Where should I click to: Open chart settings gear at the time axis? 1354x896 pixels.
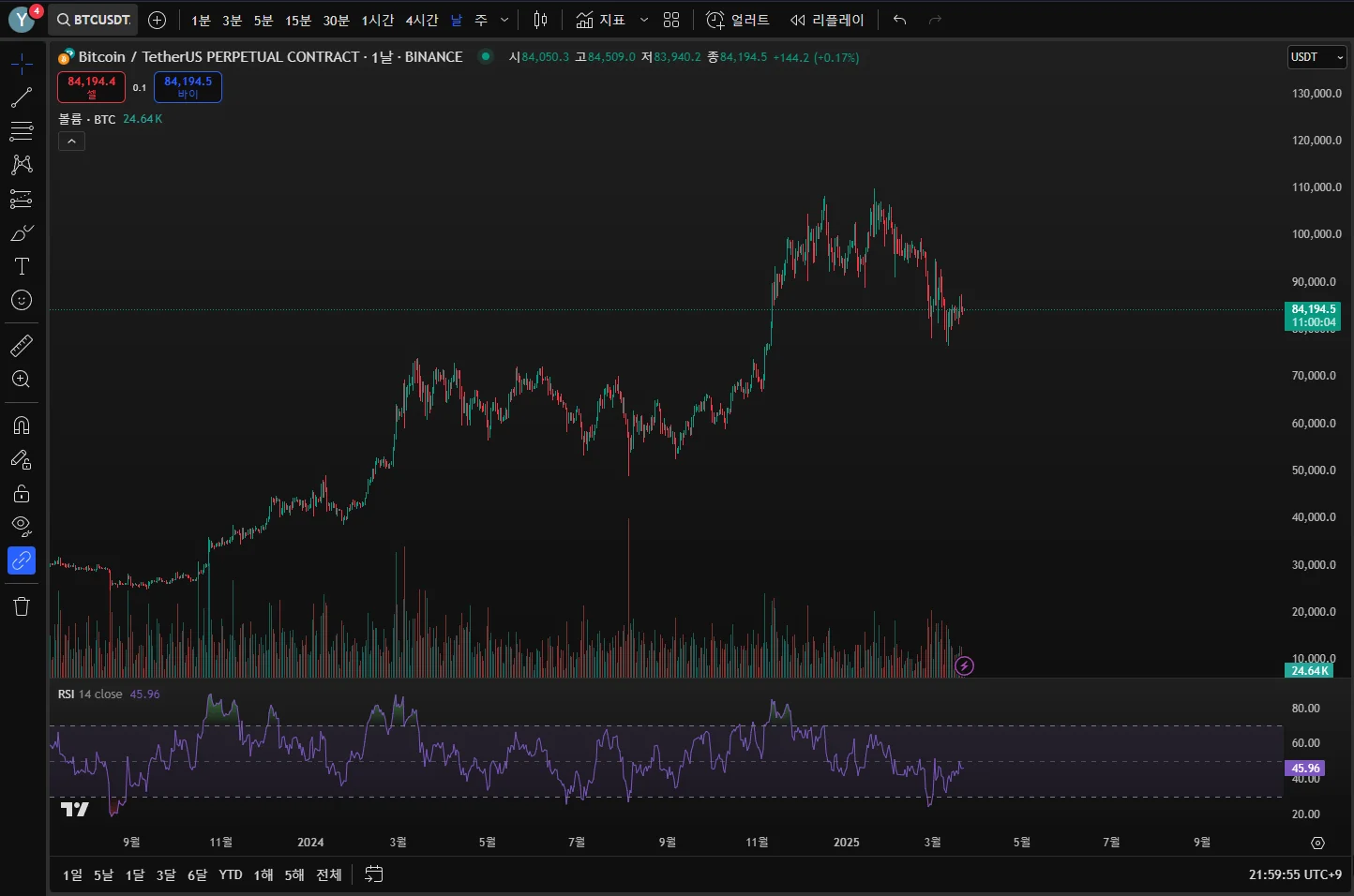tap(1317, 843)
